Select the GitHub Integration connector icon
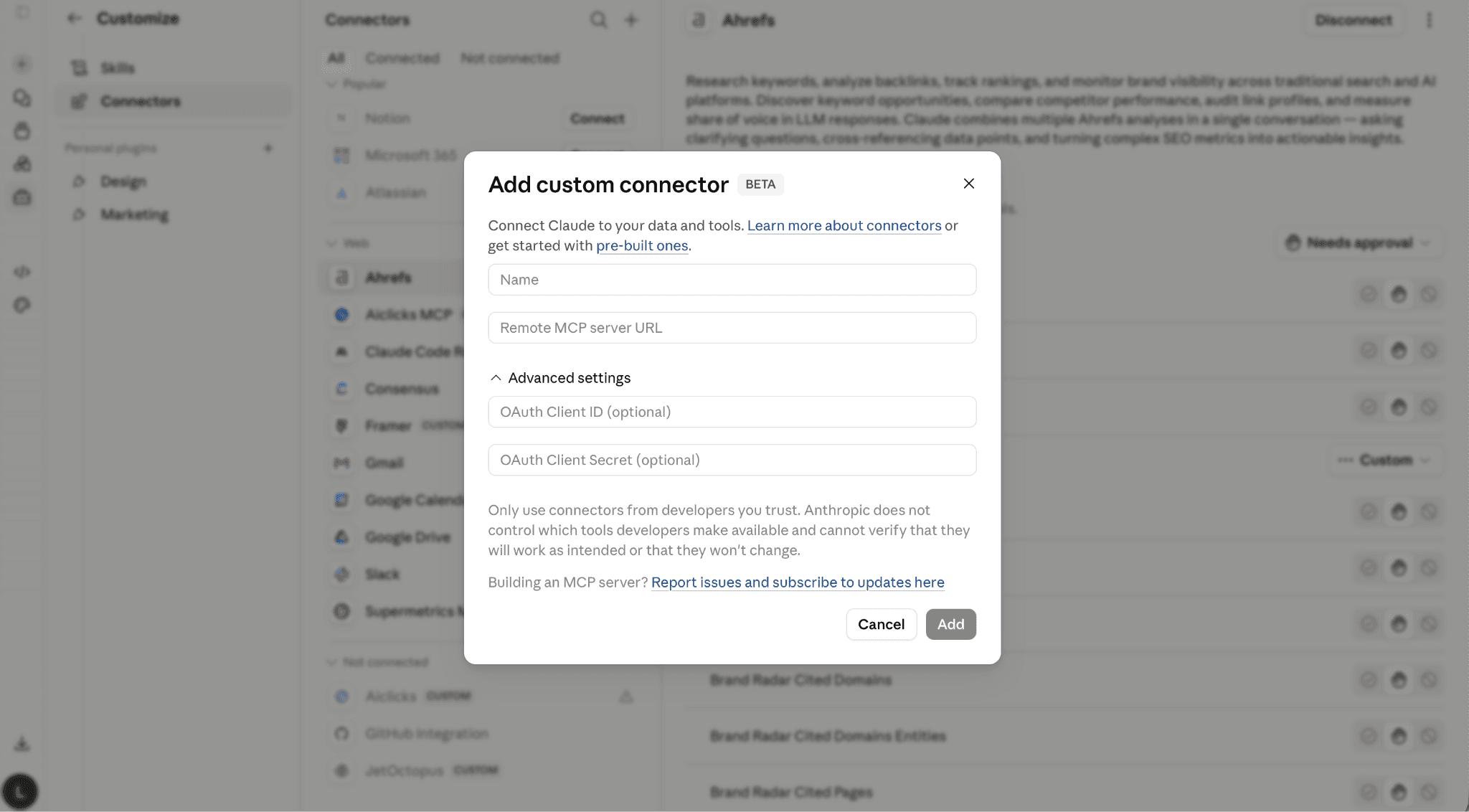Screen dimensions: 1469x812 341,734
